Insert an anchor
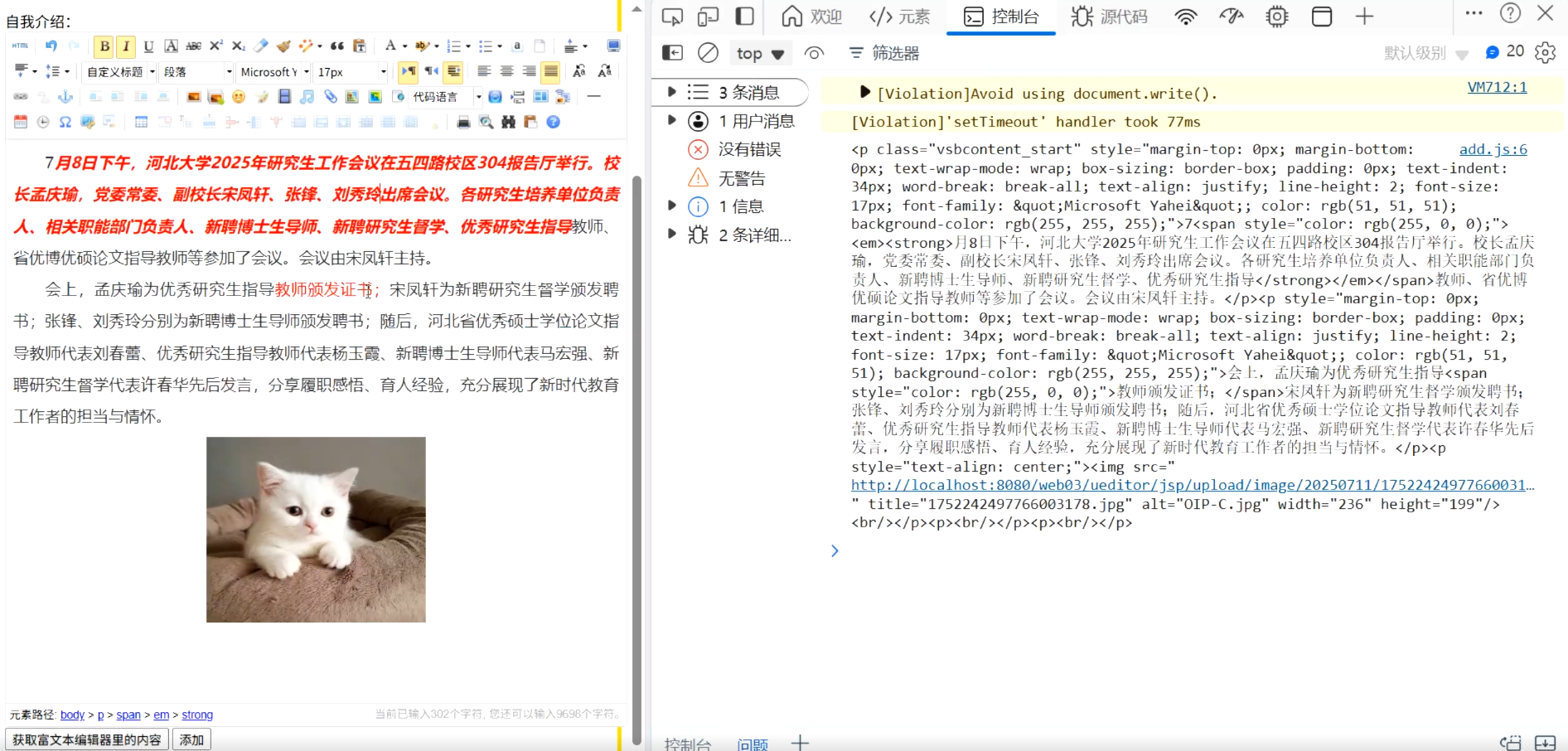Image resolution: width=1568 pixels, height=751 pixels. (65, 97)
